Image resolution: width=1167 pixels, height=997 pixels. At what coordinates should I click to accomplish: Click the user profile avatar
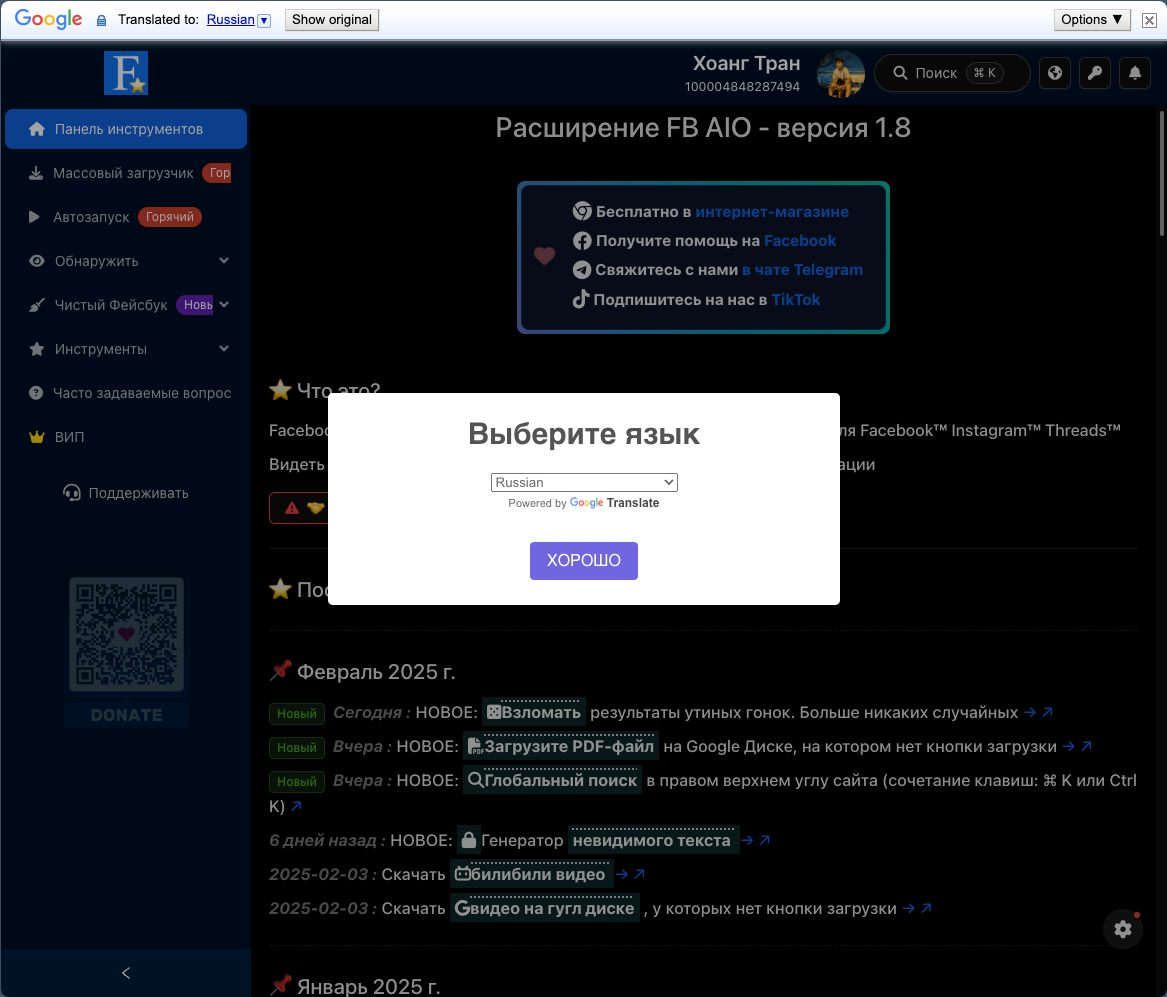841,74
